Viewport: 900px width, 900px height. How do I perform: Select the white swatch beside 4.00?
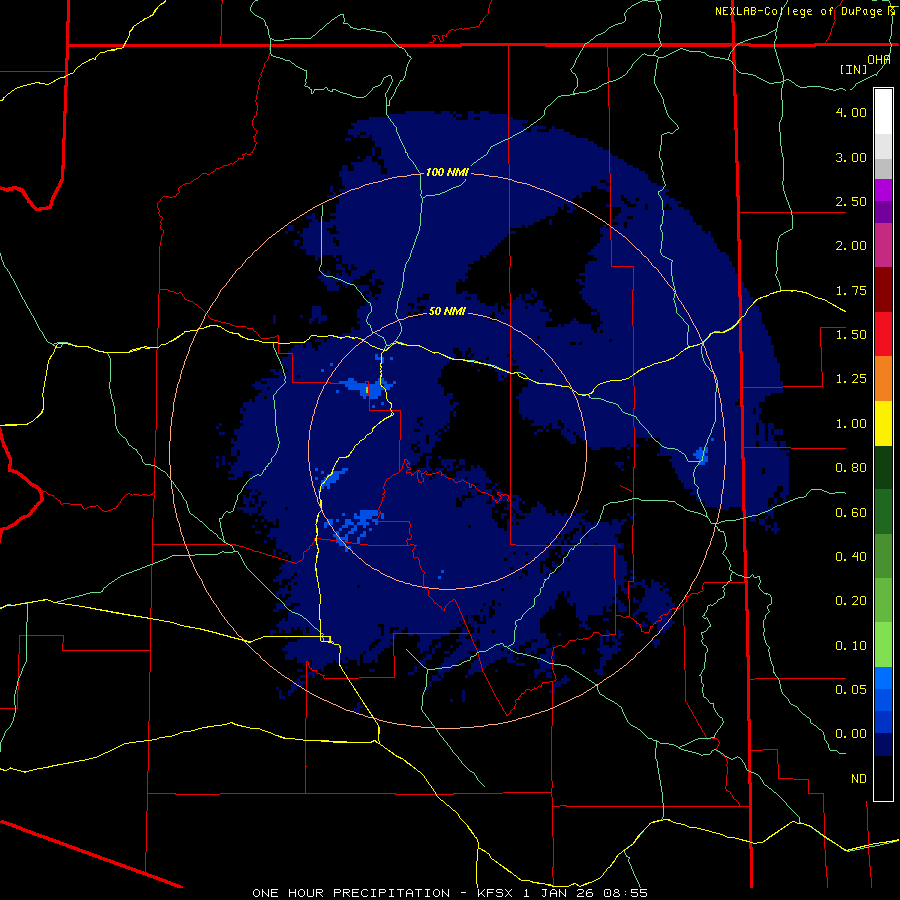click(x=883, y=111)
